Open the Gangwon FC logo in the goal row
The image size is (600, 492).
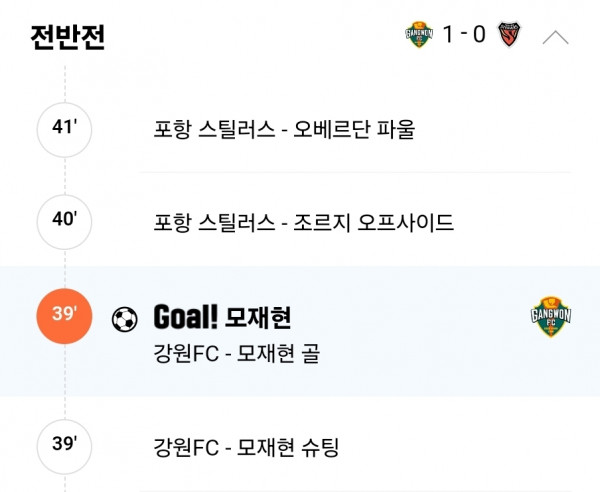click(x=551, y=317)
